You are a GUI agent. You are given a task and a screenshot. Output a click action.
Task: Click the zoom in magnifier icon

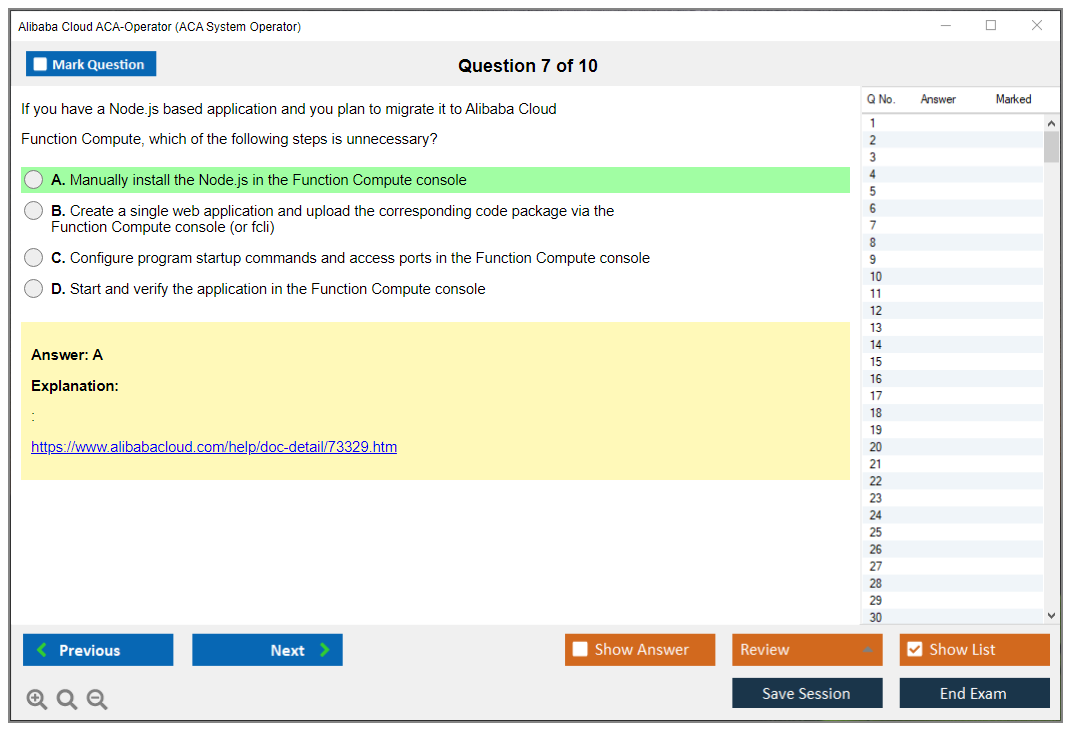click(37, 700)
